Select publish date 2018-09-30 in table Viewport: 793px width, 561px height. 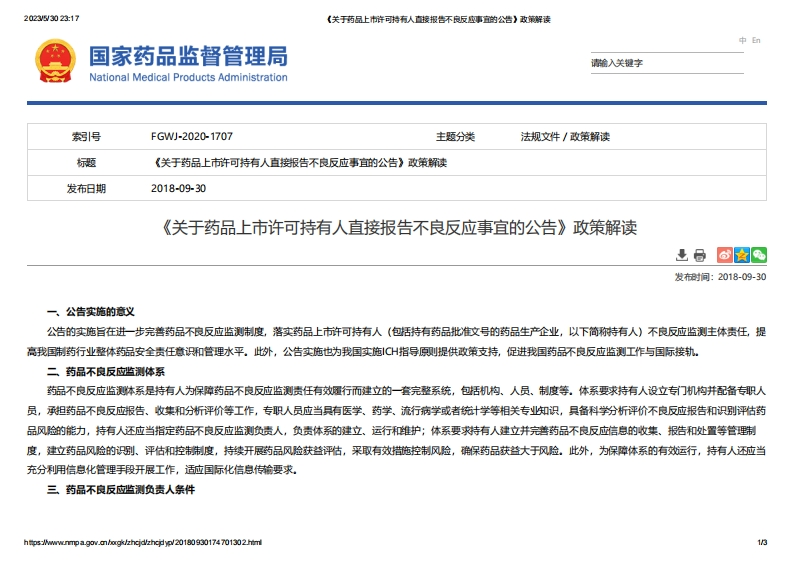179,189
